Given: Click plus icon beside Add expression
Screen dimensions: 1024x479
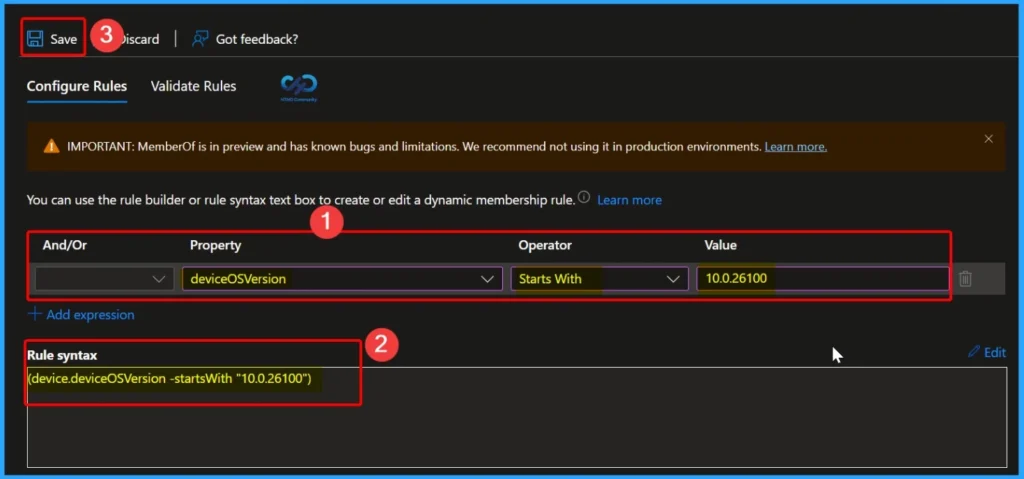Looking at the screenshot, I should coord(35,314).
